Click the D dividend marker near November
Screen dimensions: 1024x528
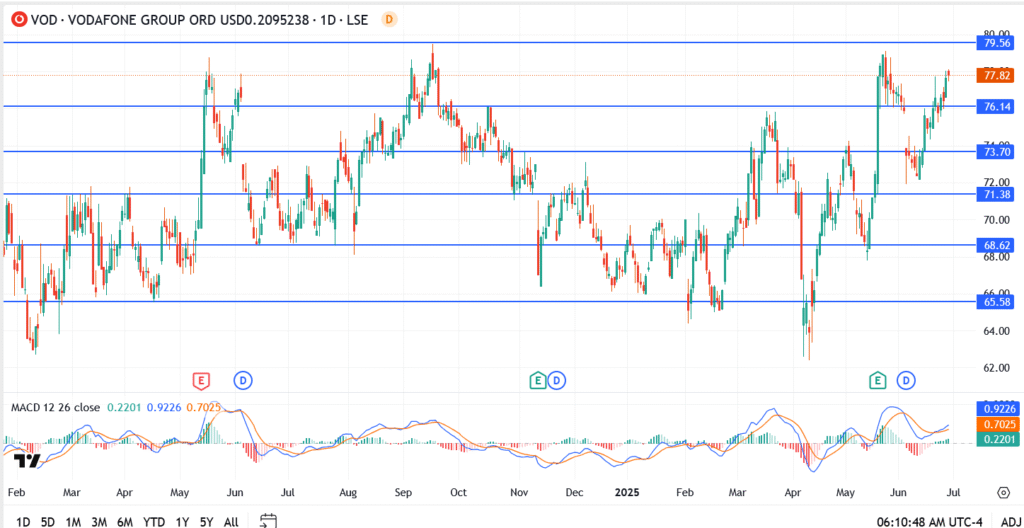click(557, 380)
